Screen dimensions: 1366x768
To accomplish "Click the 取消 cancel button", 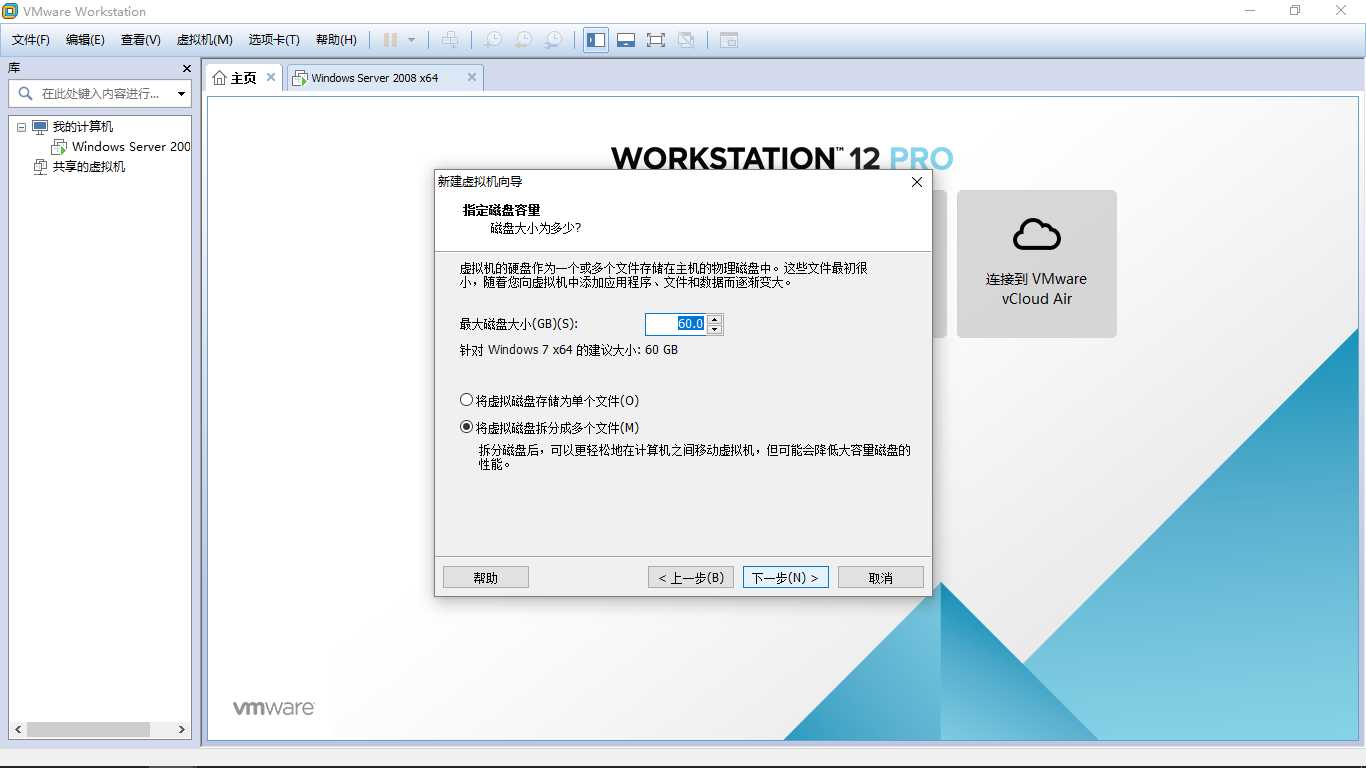I will click(x=880, y=578).
